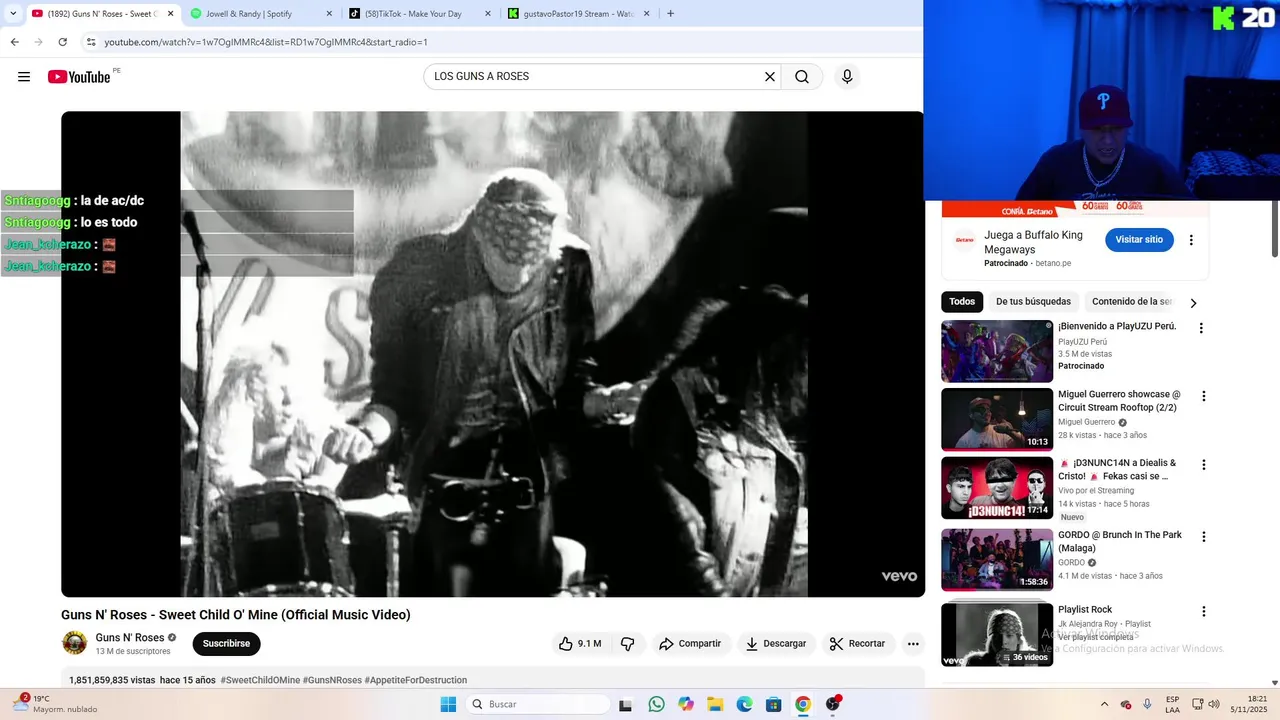Open options for the D3NUNC14N video
The image size is (1280, 720).
1203,465
